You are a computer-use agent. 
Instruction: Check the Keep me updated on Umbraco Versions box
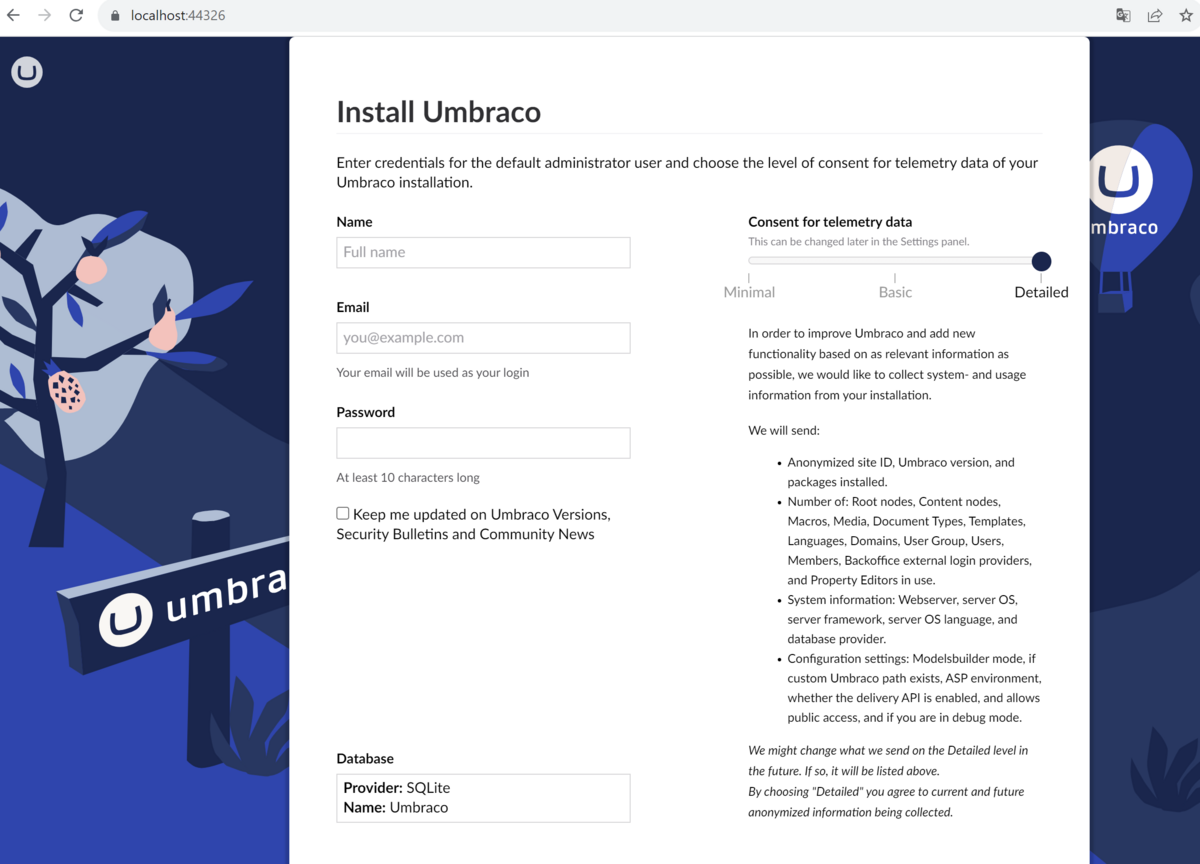(343, 513)
